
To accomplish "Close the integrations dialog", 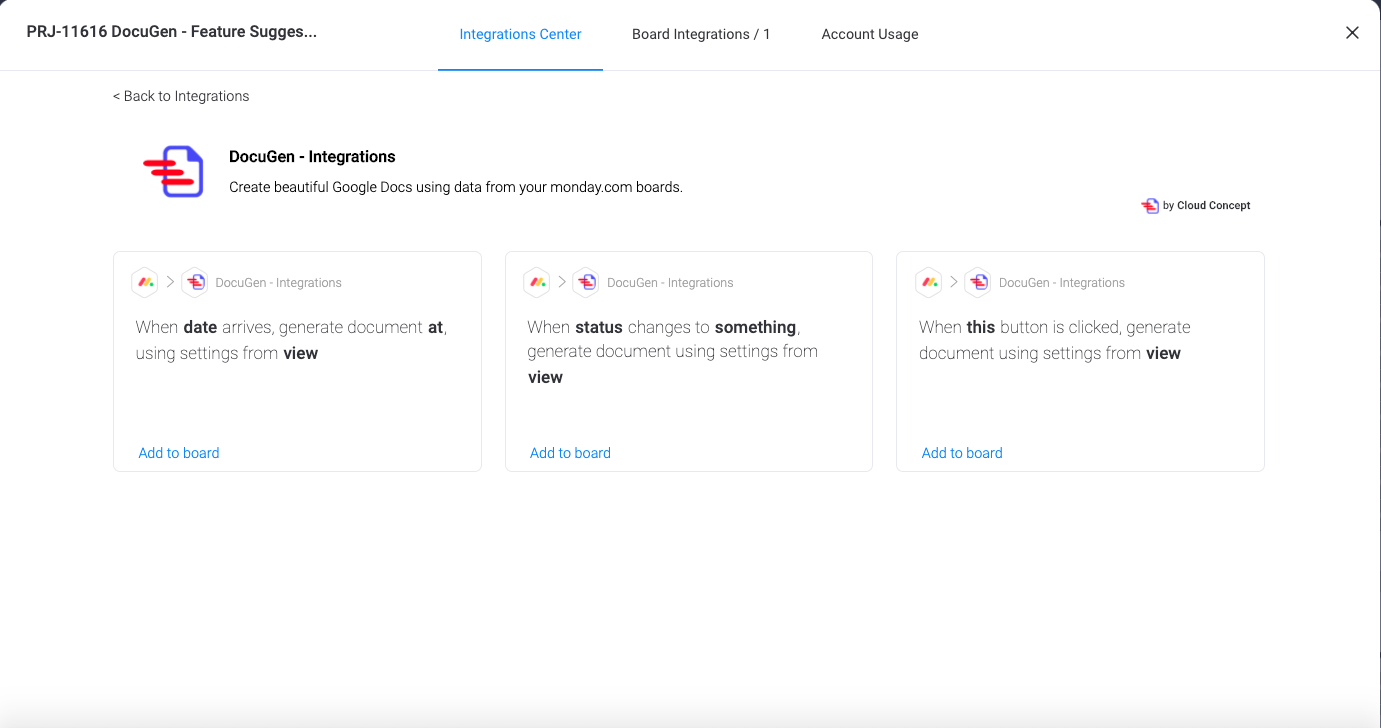I will point(1352,33).
